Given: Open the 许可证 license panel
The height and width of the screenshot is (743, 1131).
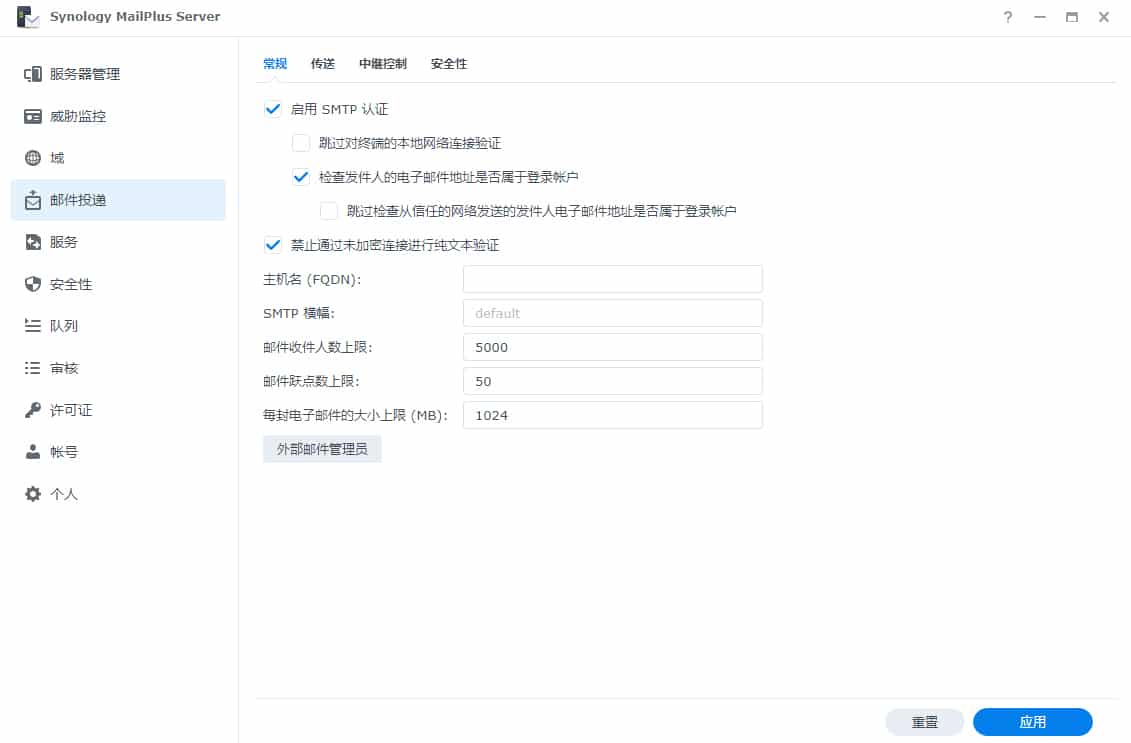Looking at the screenshot, I should coord(74,409).
